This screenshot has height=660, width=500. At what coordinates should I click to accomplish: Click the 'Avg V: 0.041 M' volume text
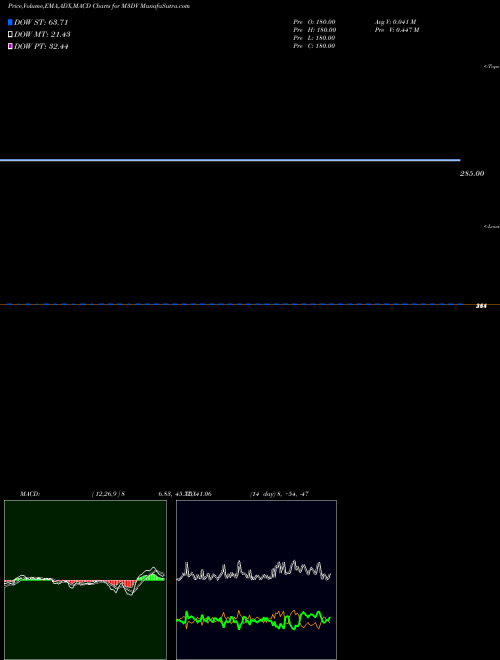pyautogui.click(x=396, y=22)
